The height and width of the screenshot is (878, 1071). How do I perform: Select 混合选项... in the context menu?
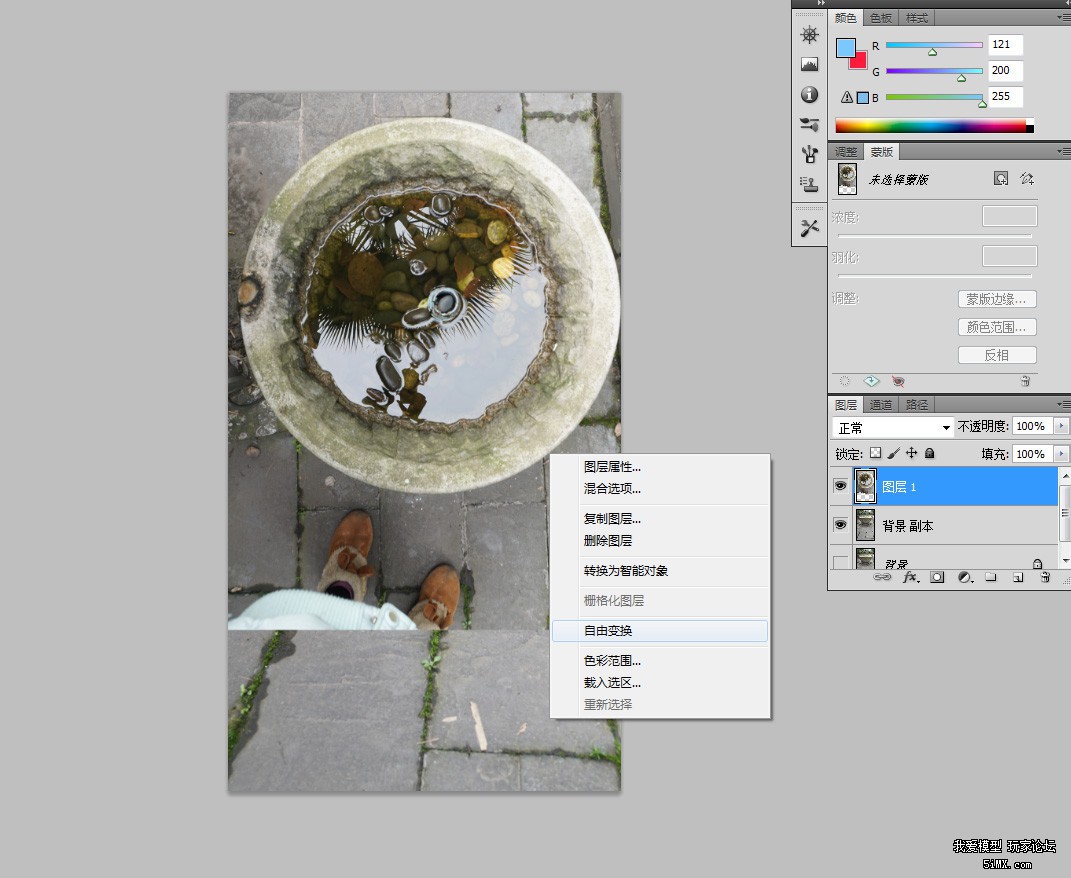pyautogui.click(x=612, y=489)
